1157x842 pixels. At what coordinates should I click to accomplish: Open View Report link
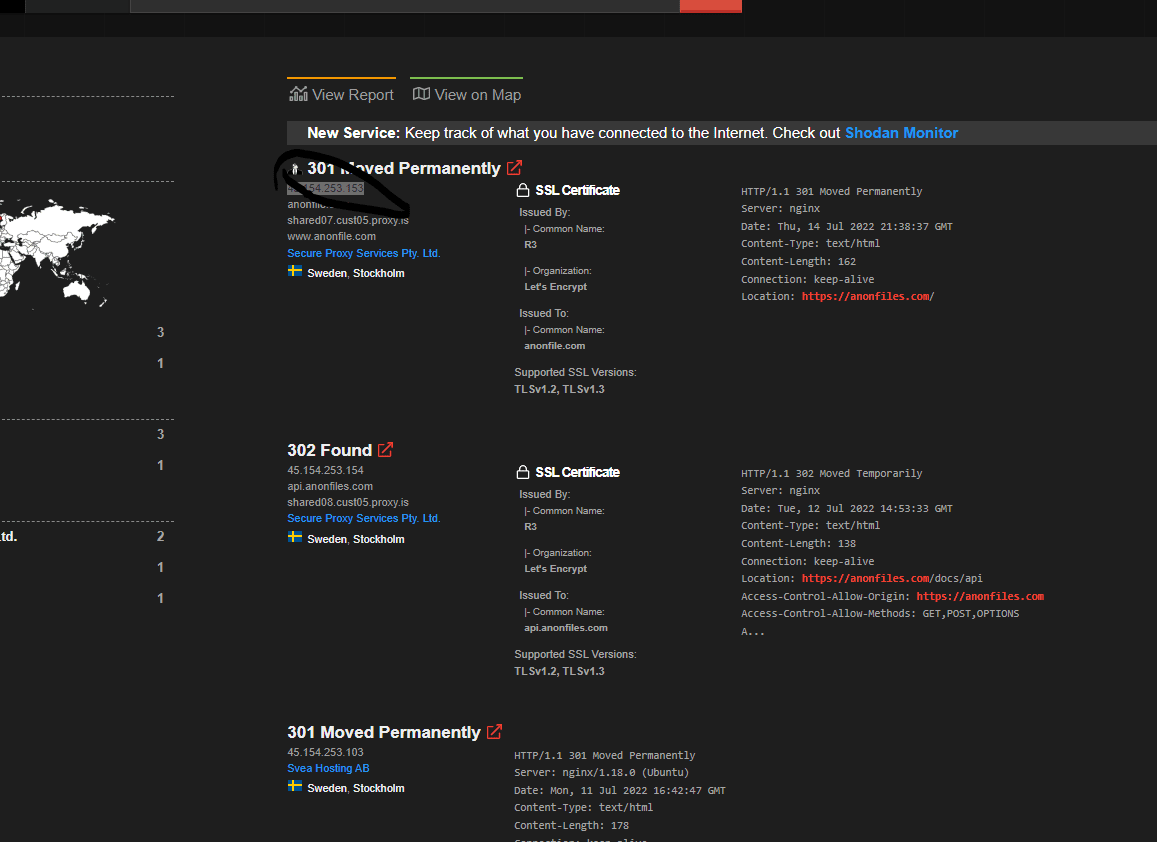[342, 94]
